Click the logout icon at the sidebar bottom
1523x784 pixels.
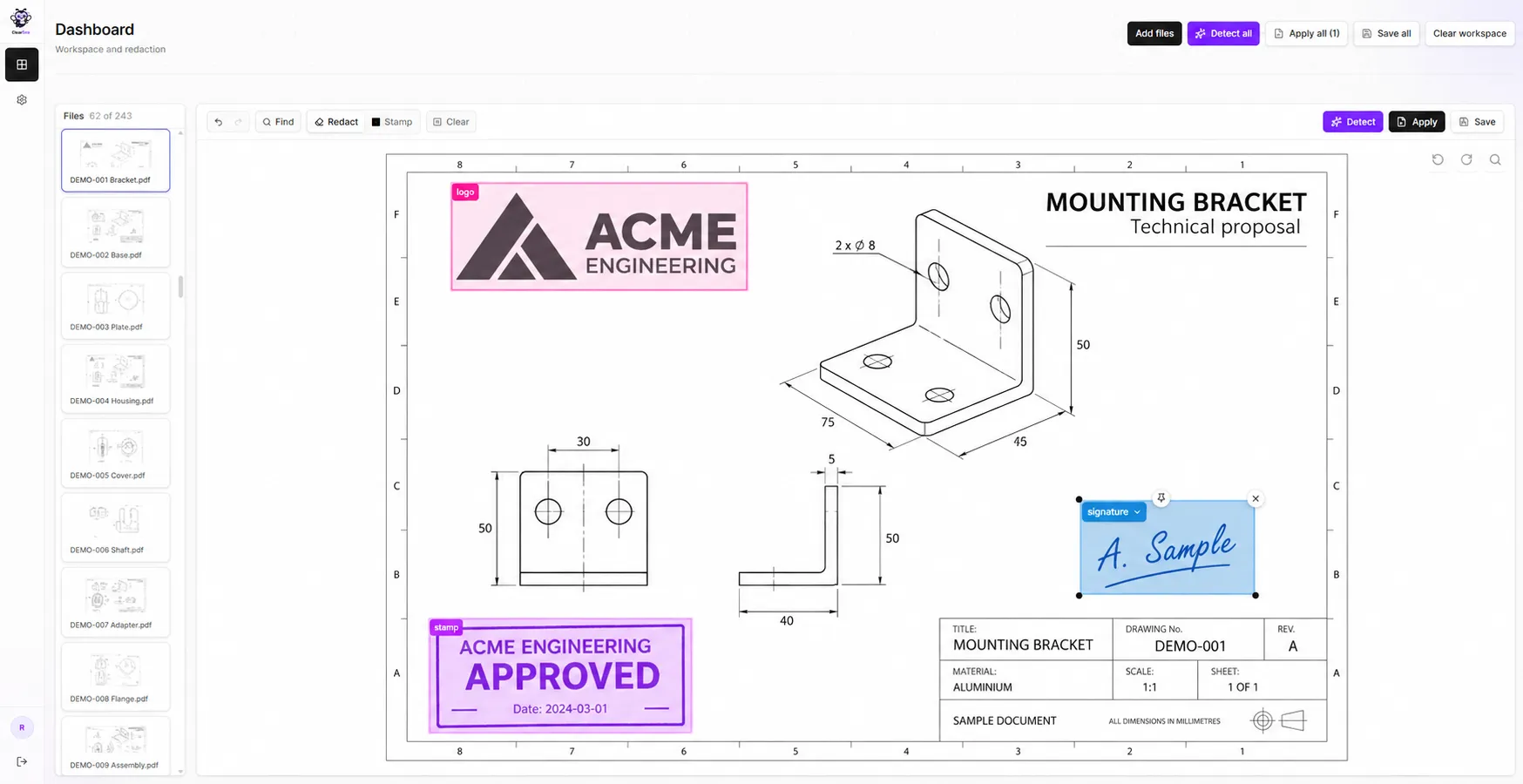point(22,761)
